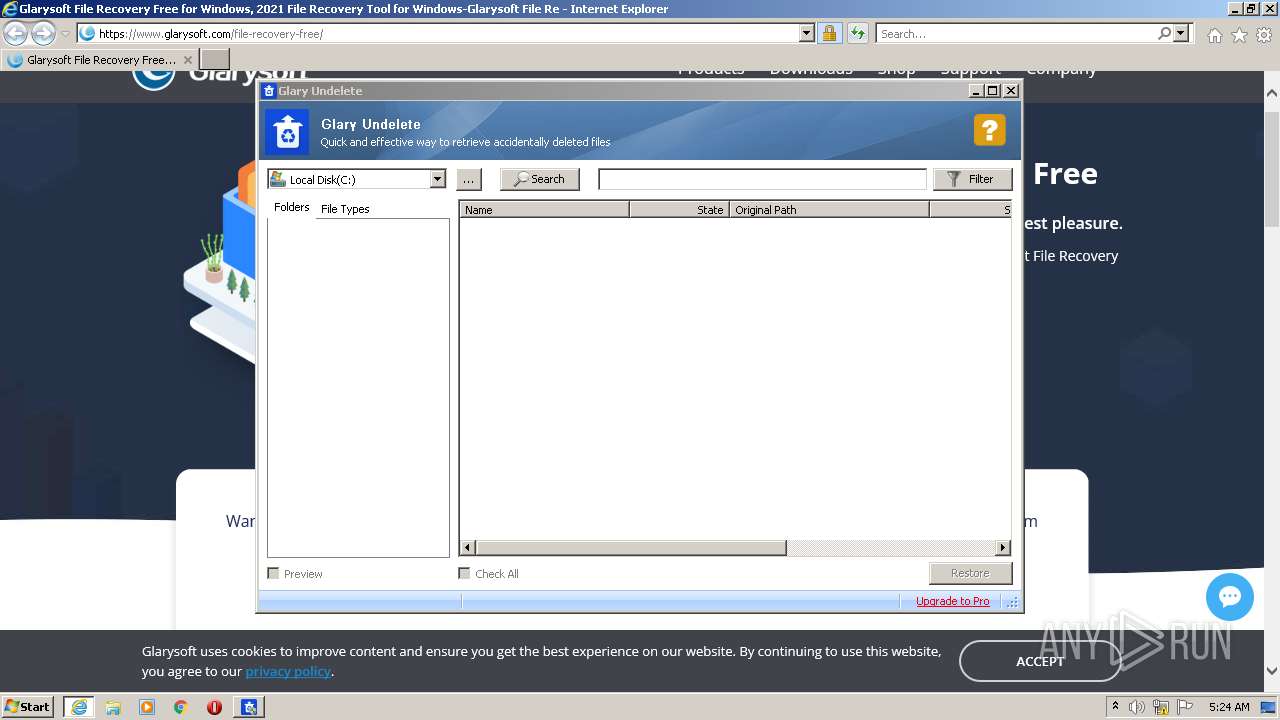The width and height of the screenshot is (1280, 720).
Task: Click the network tray icon
Action: tap(1161, 707)
